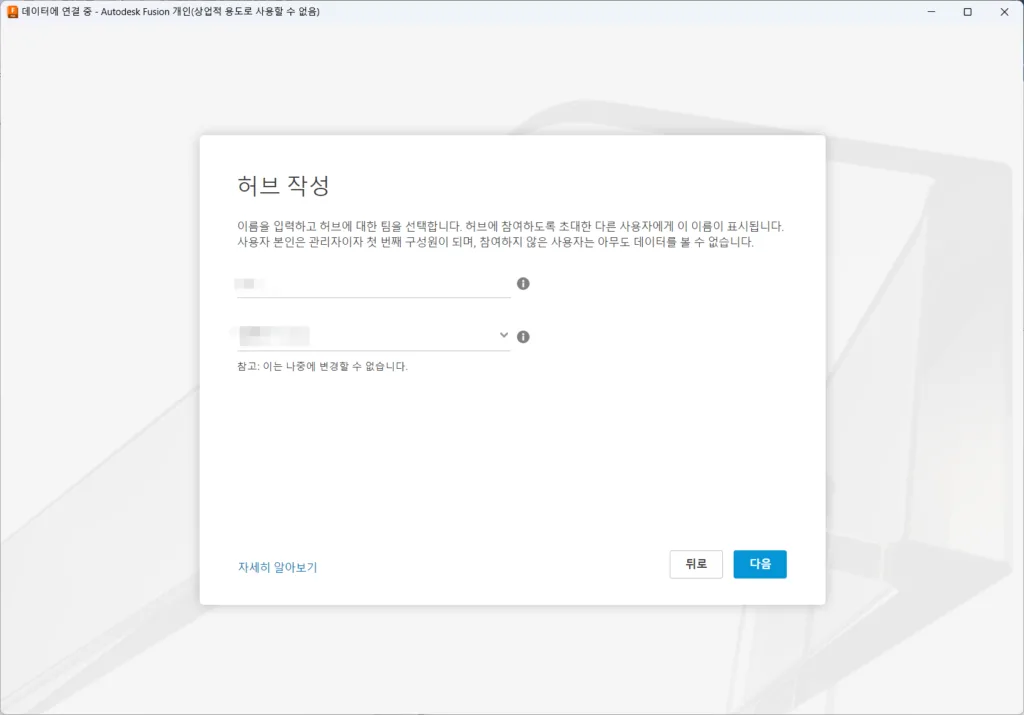Open the 자세히 알아보기 link
This screenshot has height=715, width=1024.
pos(278,567)
